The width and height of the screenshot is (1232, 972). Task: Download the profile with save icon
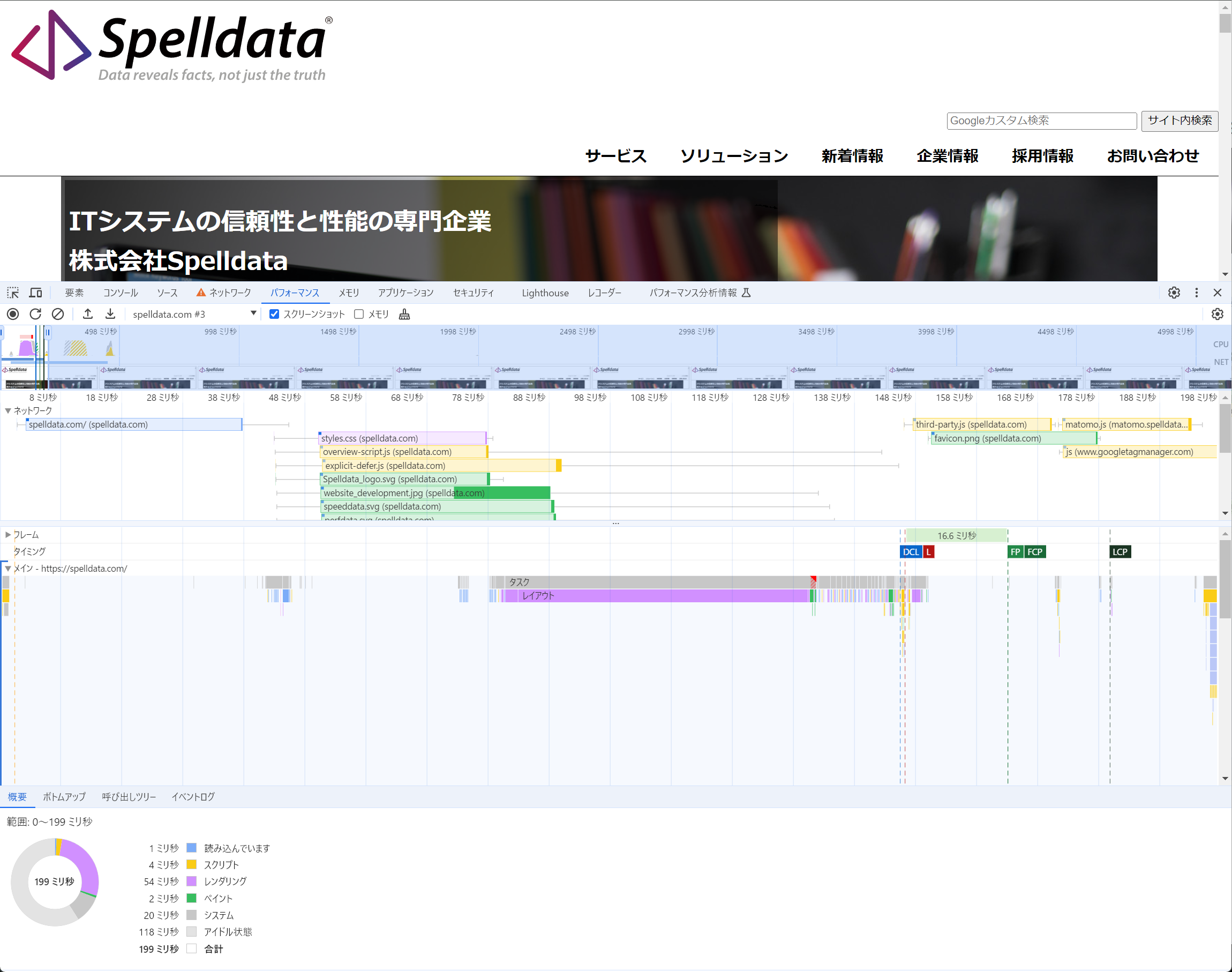click(110, 314)
